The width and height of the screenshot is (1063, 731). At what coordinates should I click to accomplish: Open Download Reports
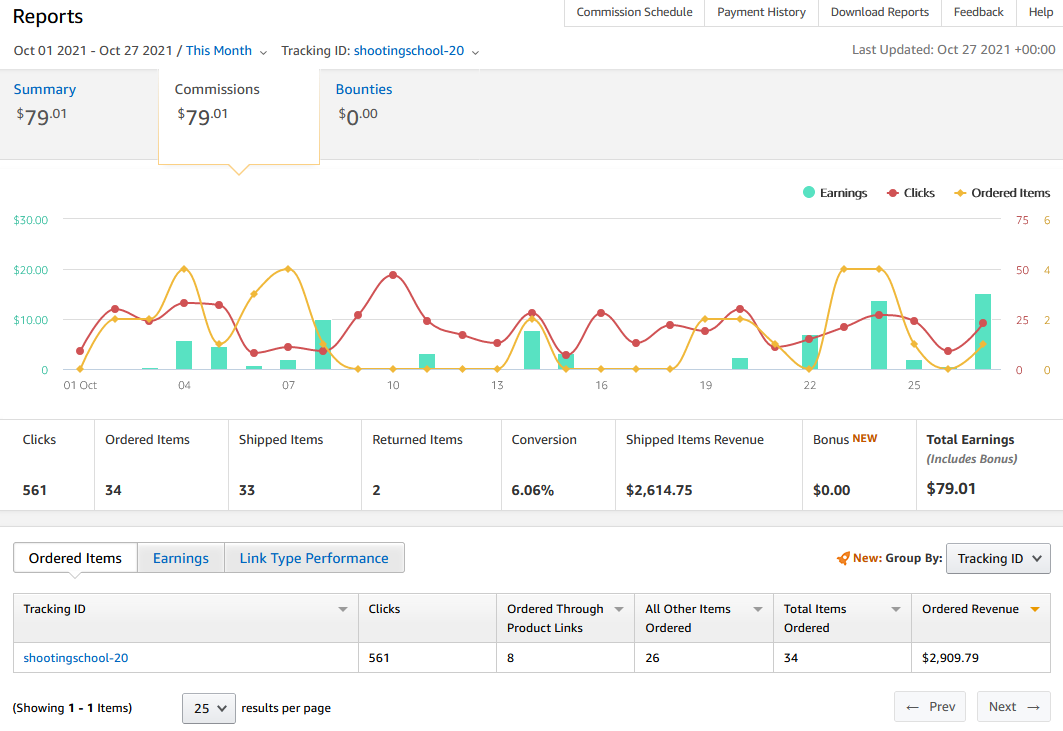(x=880, y=12)
